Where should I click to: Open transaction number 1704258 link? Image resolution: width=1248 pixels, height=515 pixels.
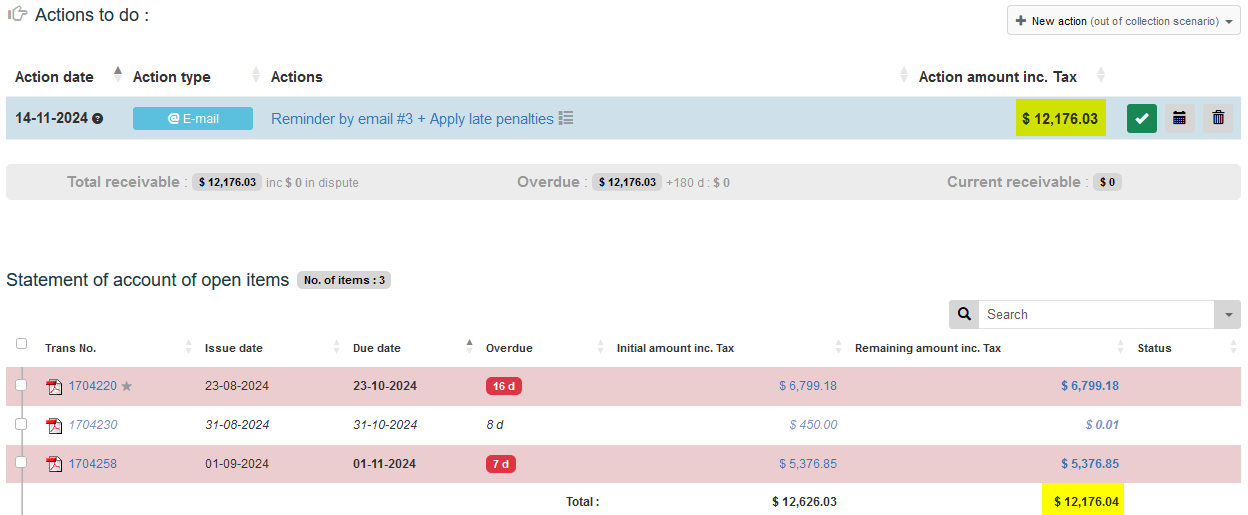pos(93,464)
